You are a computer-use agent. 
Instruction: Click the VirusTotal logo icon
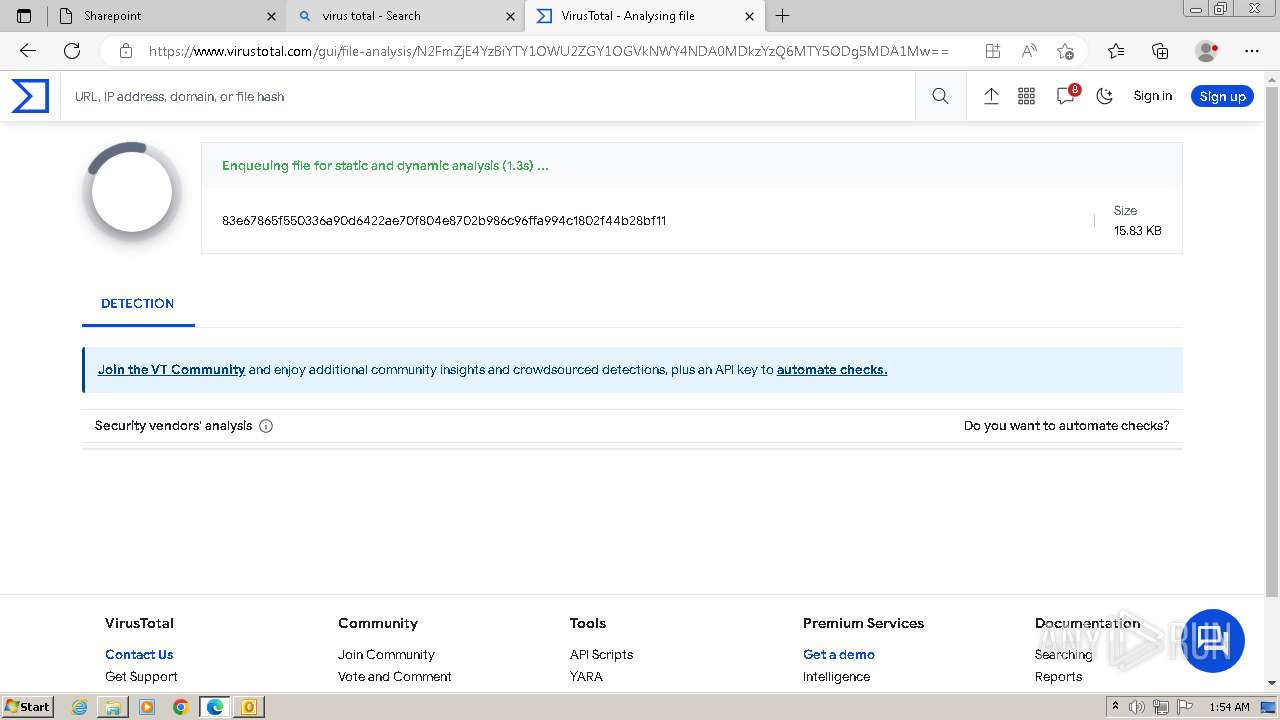[30, 96]
